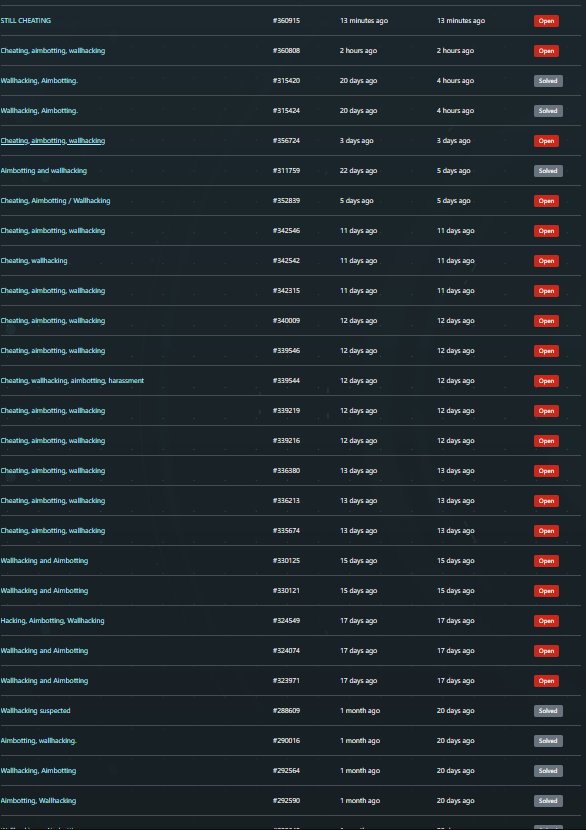Open Hacking, Aimbotting, Wallhacking ticket
Image resolution: width=586 pixels, height=830 pixels.
click(x=52, y=620)
